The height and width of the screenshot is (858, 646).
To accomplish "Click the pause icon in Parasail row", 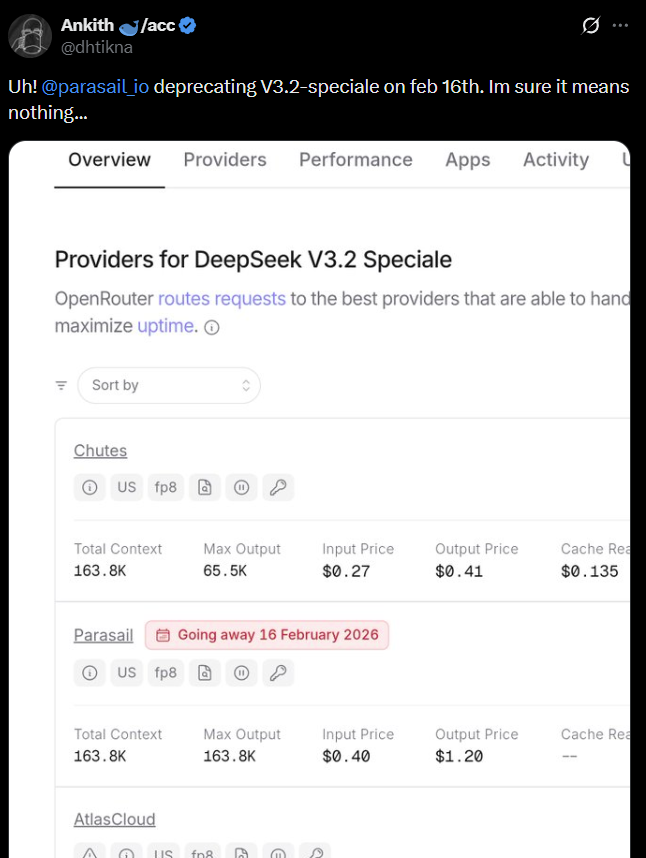I will click(x=241, y=673).
